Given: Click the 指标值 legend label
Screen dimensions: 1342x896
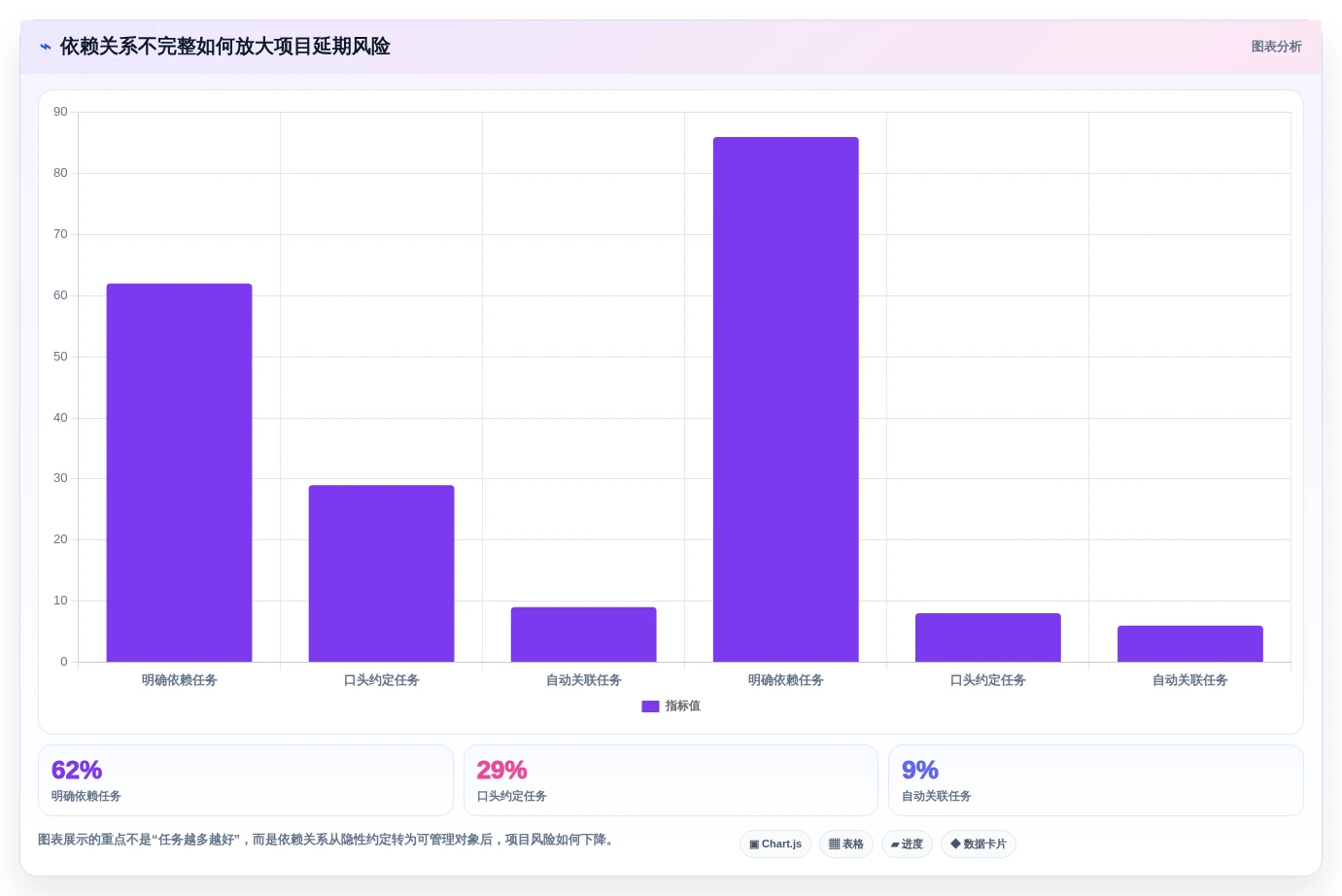Looking at the screenshot, I should pyautogui.click(x=682, y=706).
